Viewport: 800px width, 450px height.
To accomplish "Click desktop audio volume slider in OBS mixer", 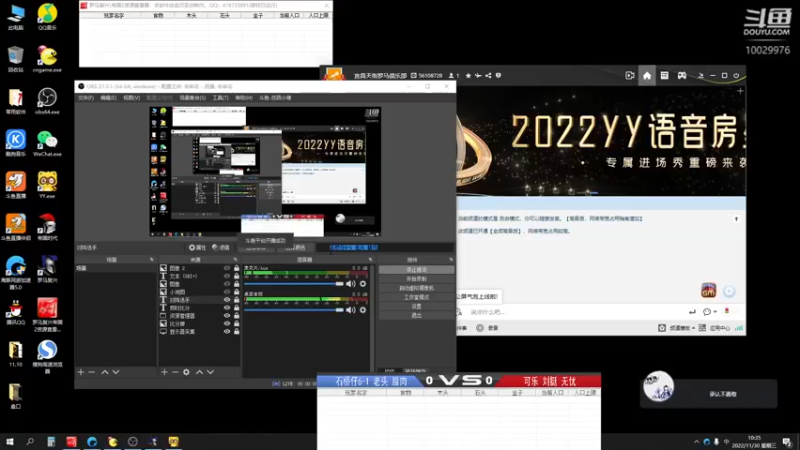I will coord(294,310).
